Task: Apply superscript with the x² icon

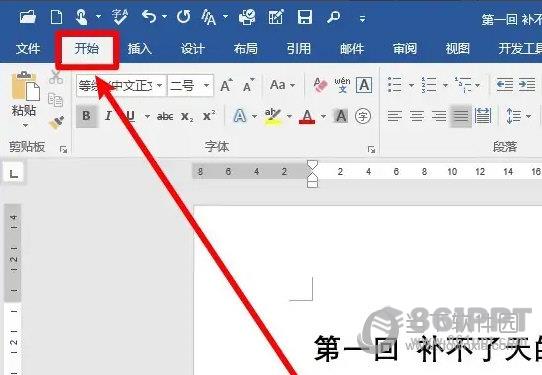Action: point(209,116)
